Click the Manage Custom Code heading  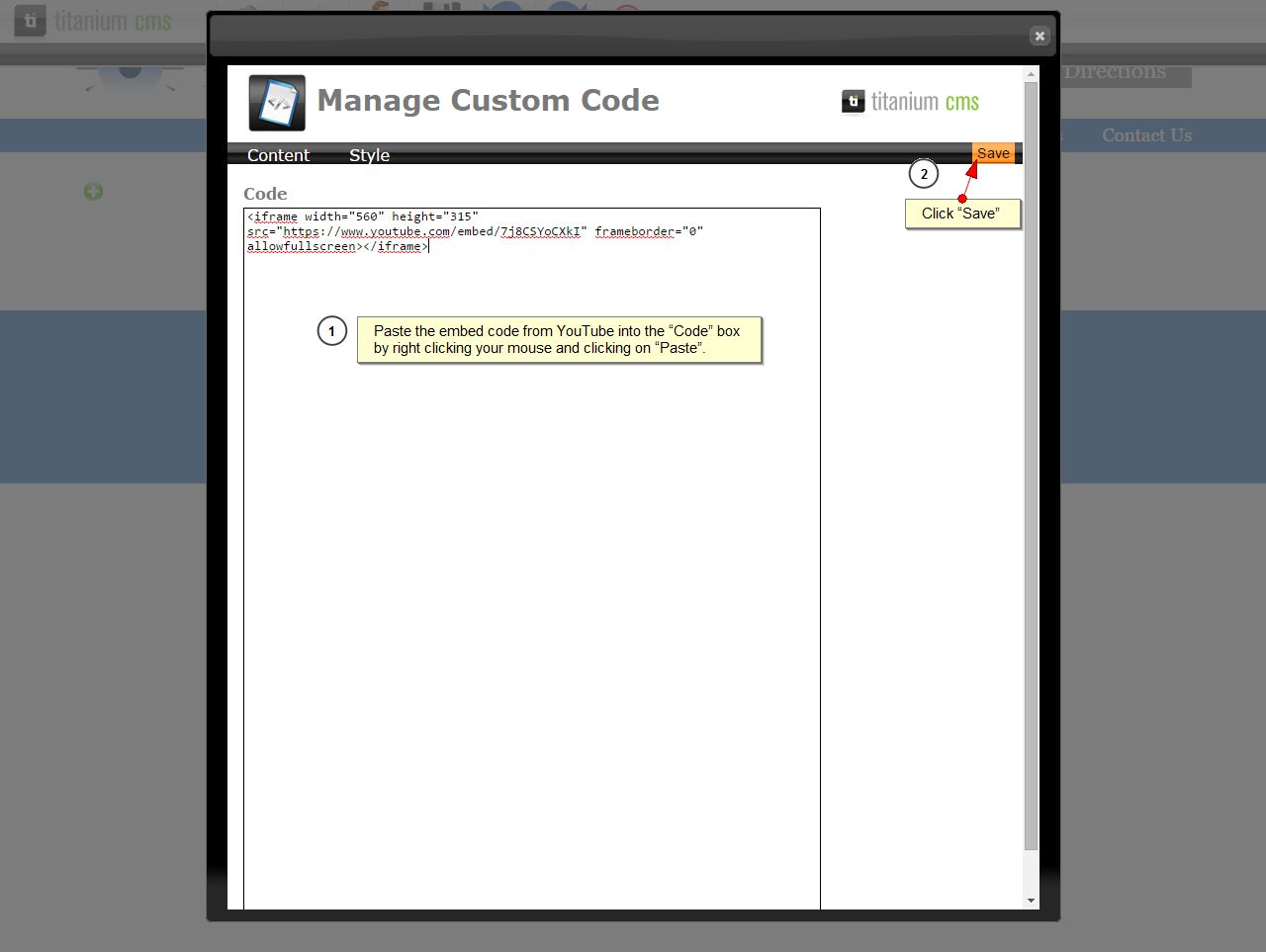tap(488, 101)
